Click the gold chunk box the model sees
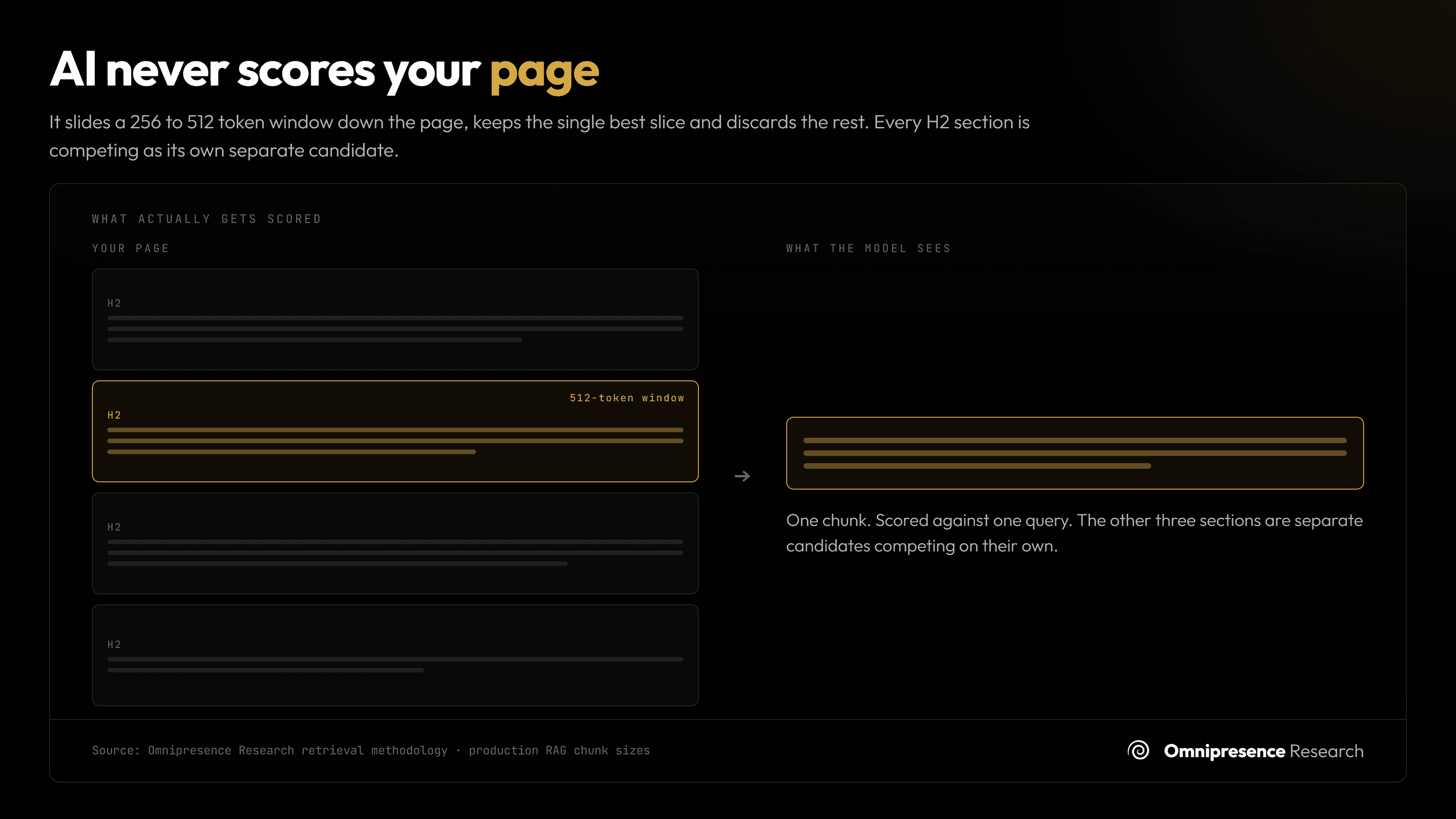 pyautogui.click(x=1074, y=453)
